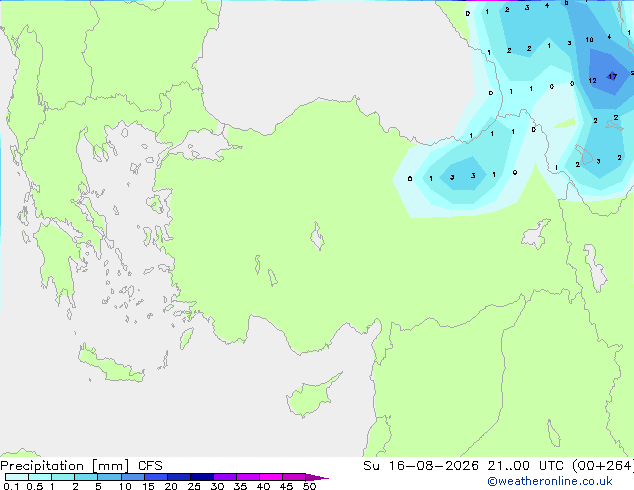Select the legend swatch between 15 and 20
Viewport: 634px width, 490px height.
[156, 477]
